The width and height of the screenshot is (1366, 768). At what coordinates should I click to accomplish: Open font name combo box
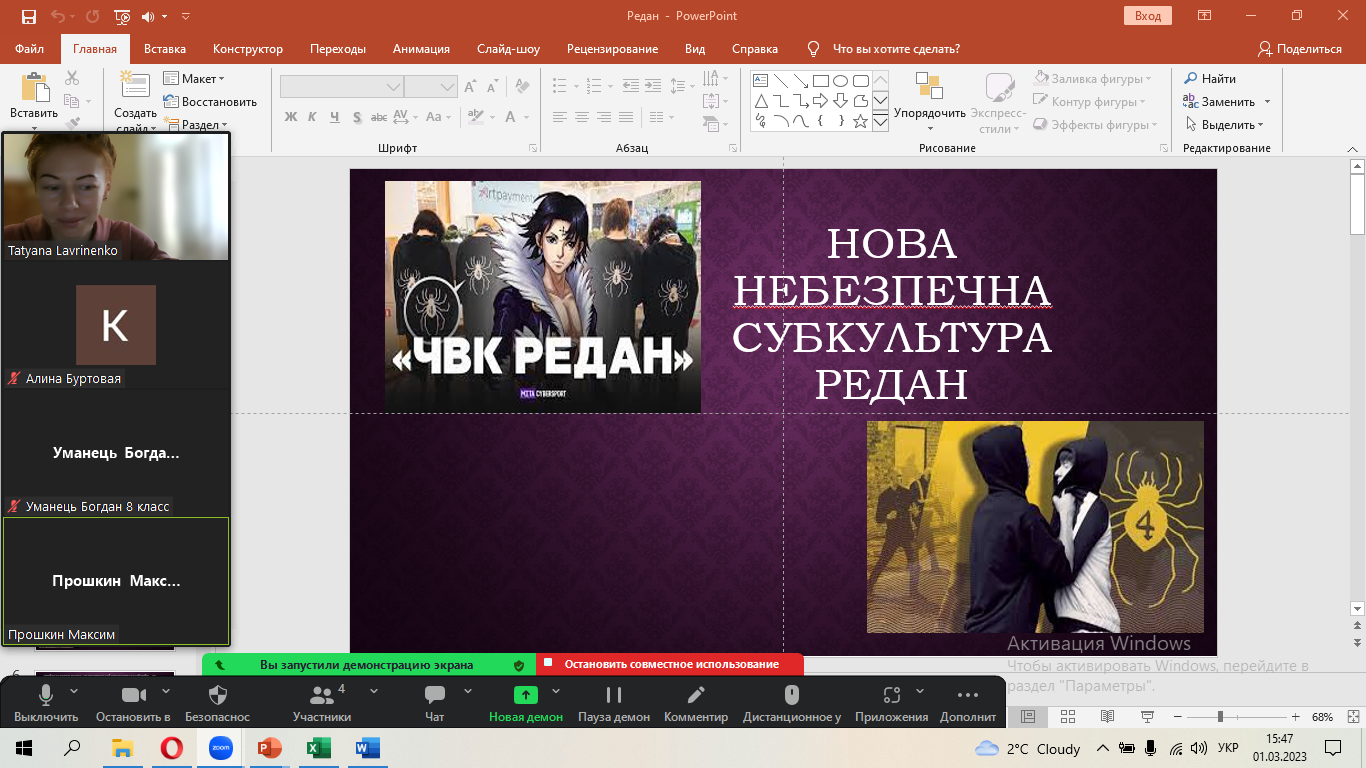(341, 87)
